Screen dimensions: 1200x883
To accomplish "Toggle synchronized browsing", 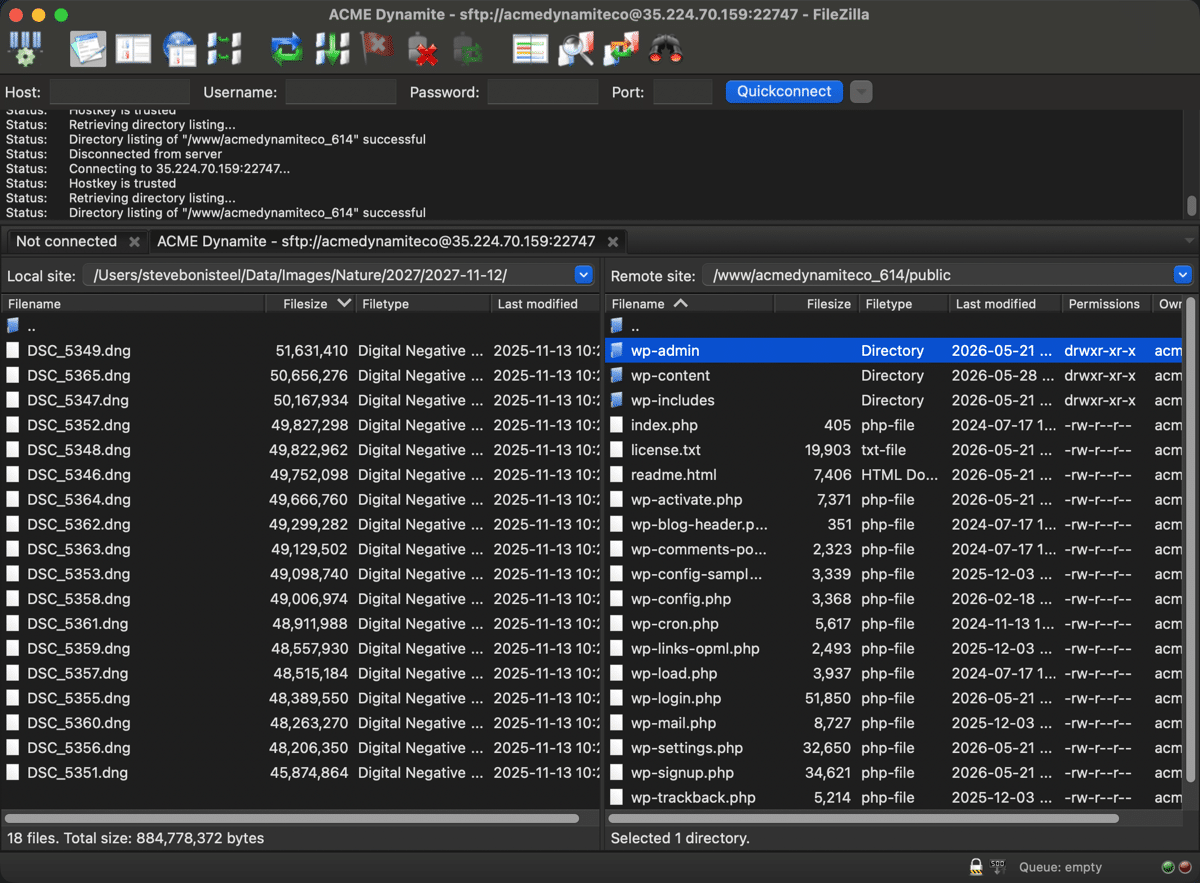I will [621, 48].
